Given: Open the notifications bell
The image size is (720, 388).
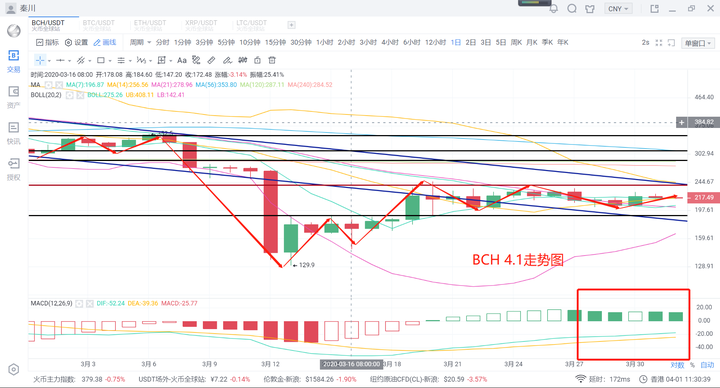Looking at the screenshot, I should [x=554, y=8].
